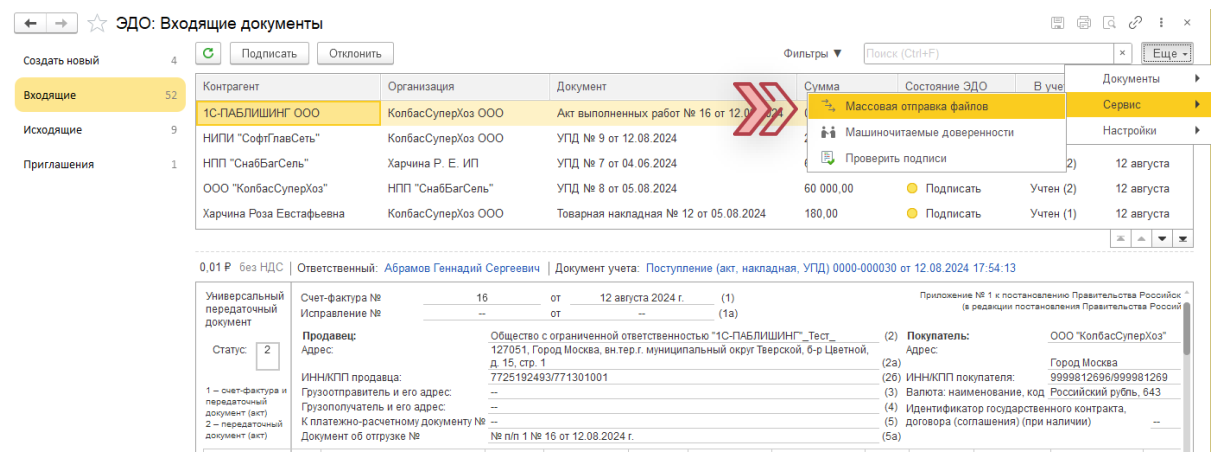
Task: Expand the Документы submenu
Action: pos(1133,78)
